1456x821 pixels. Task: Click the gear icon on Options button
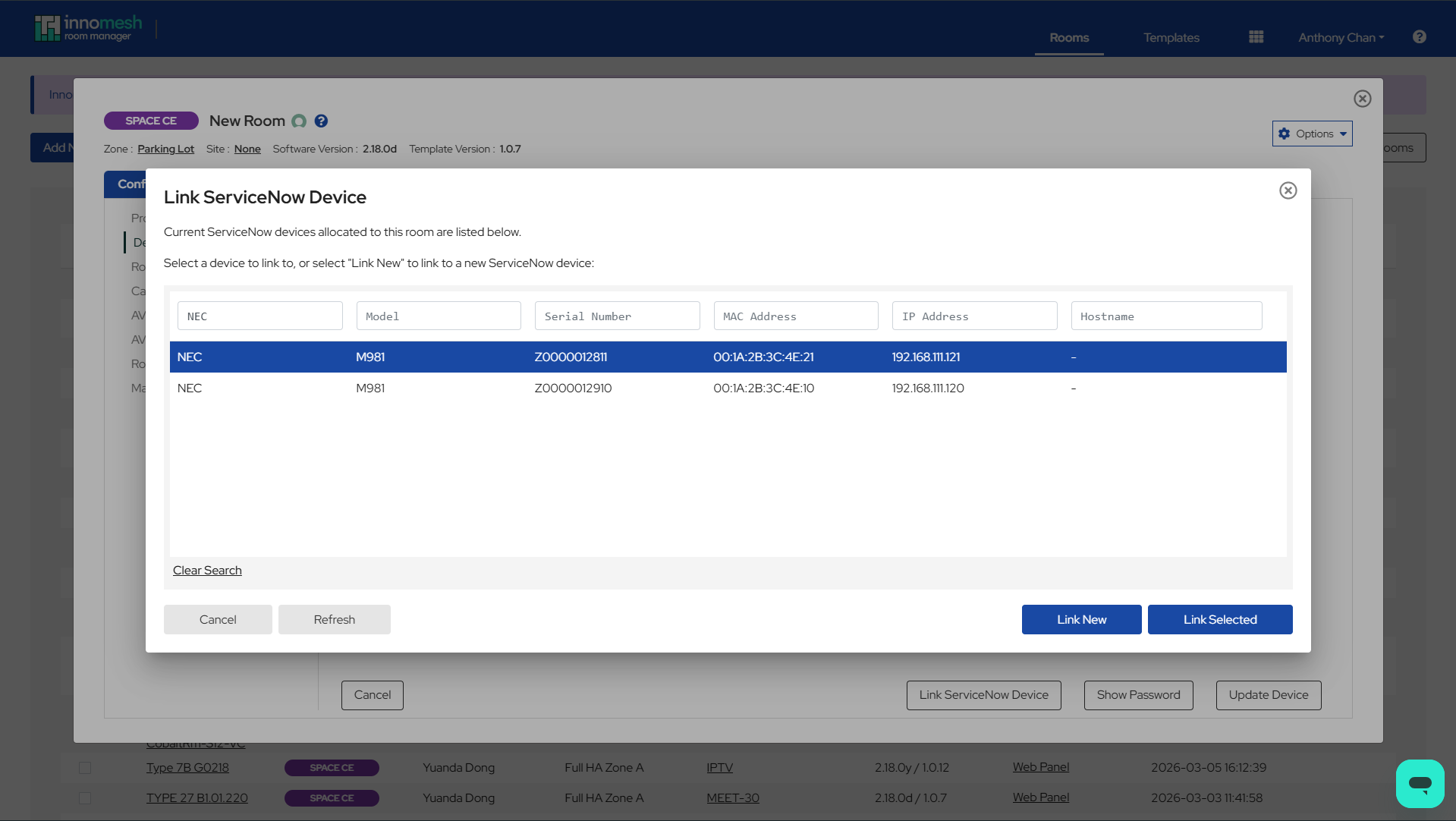(1285, 133)
